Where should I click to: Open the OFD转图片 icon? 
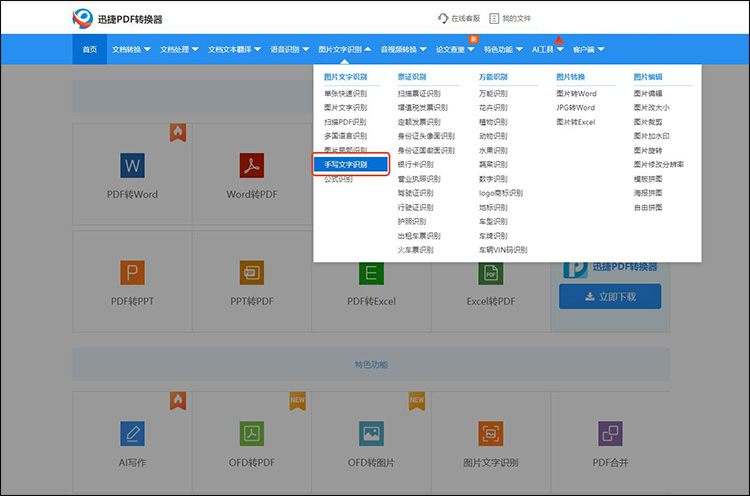371,433
